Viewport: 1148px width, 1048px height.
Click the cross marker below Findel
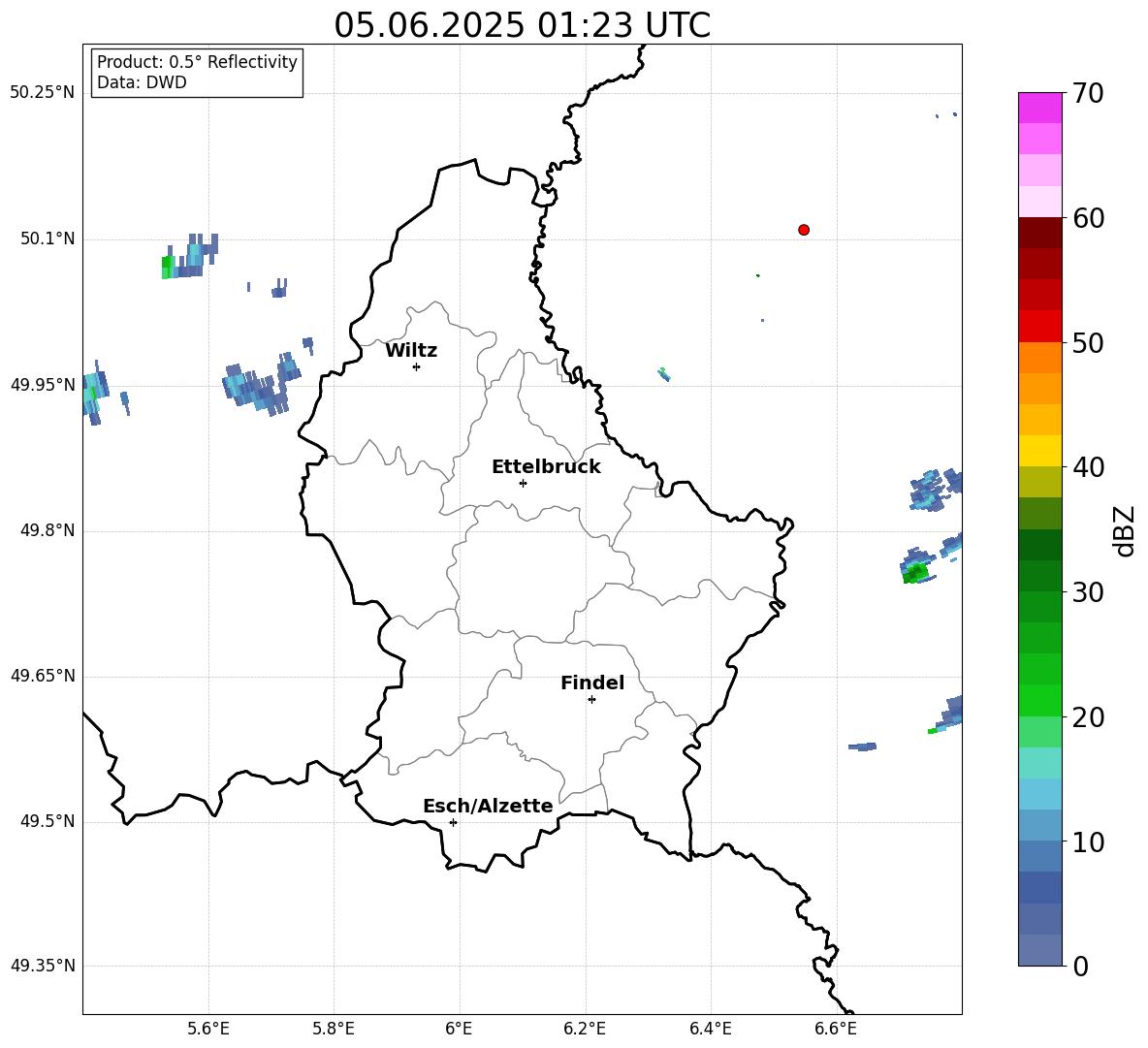[x=591, y=700]
